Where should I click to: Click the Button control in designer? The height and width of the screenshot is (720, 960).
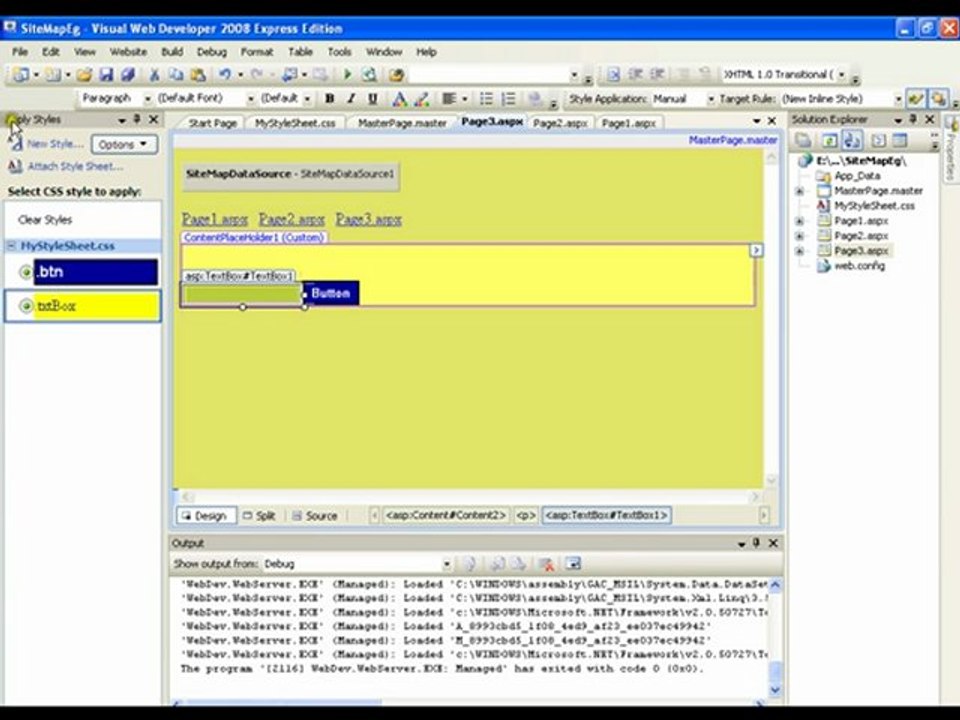[331, 293]
